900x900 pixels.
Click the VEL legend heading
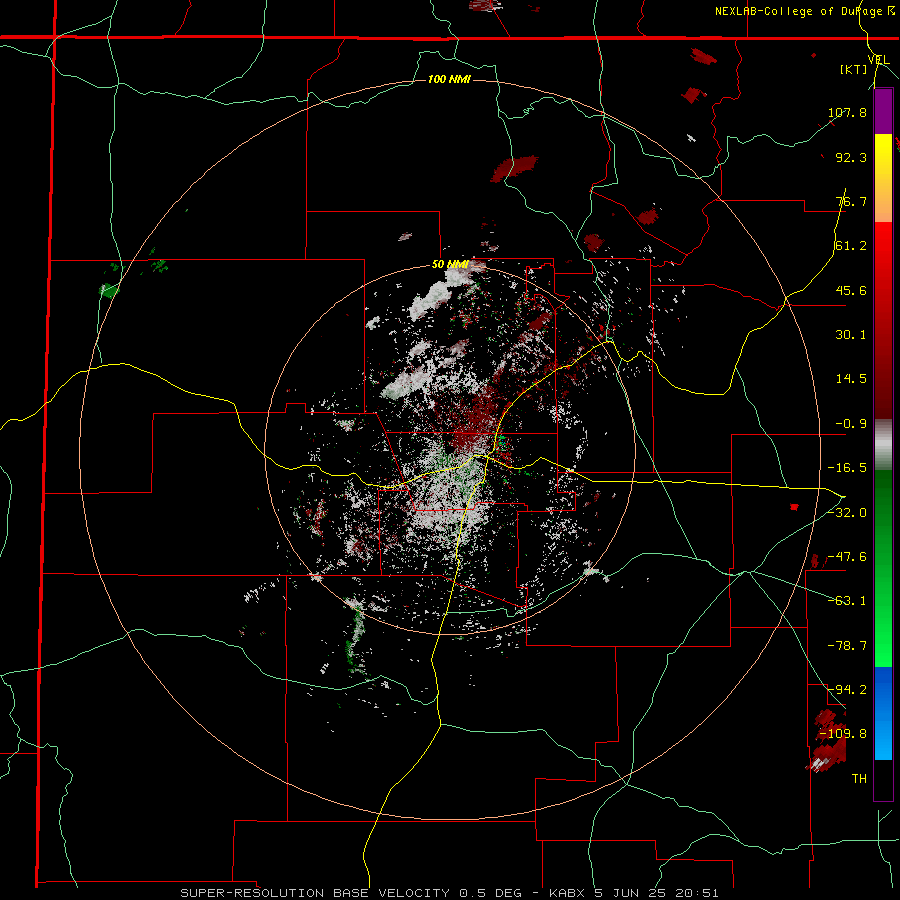878,60
